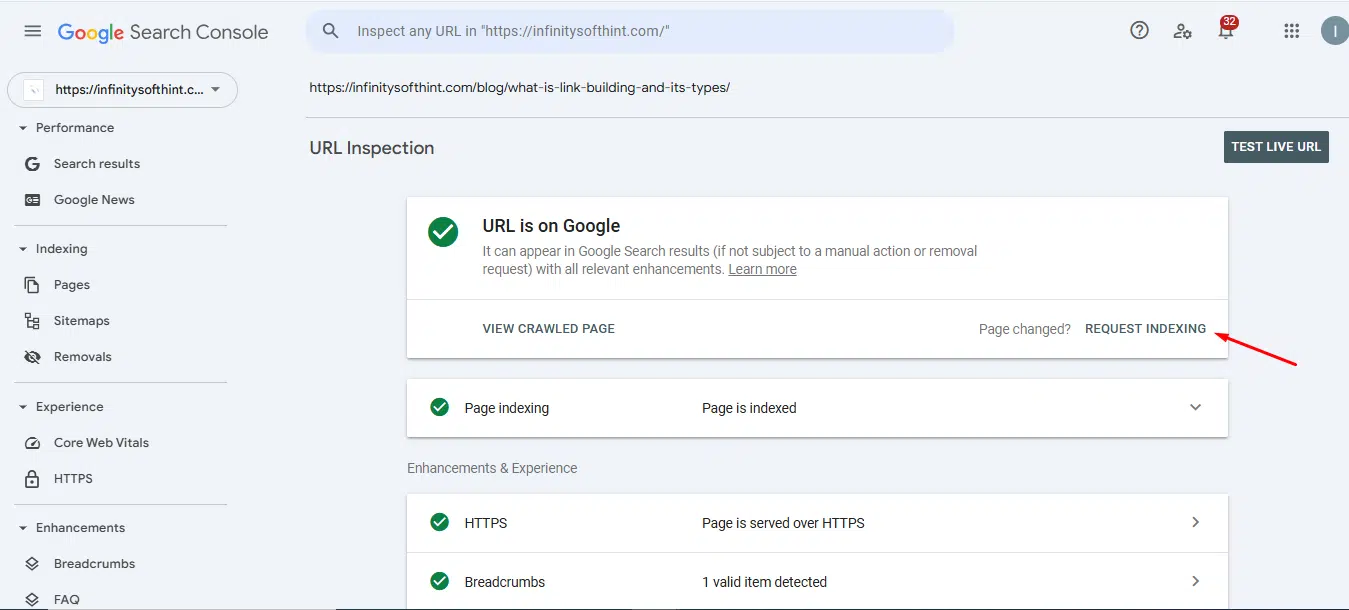Viewport: 1349px width, 610px height.
Task: Click the site favicon in property selector
Action: click(x=34, y=90)
